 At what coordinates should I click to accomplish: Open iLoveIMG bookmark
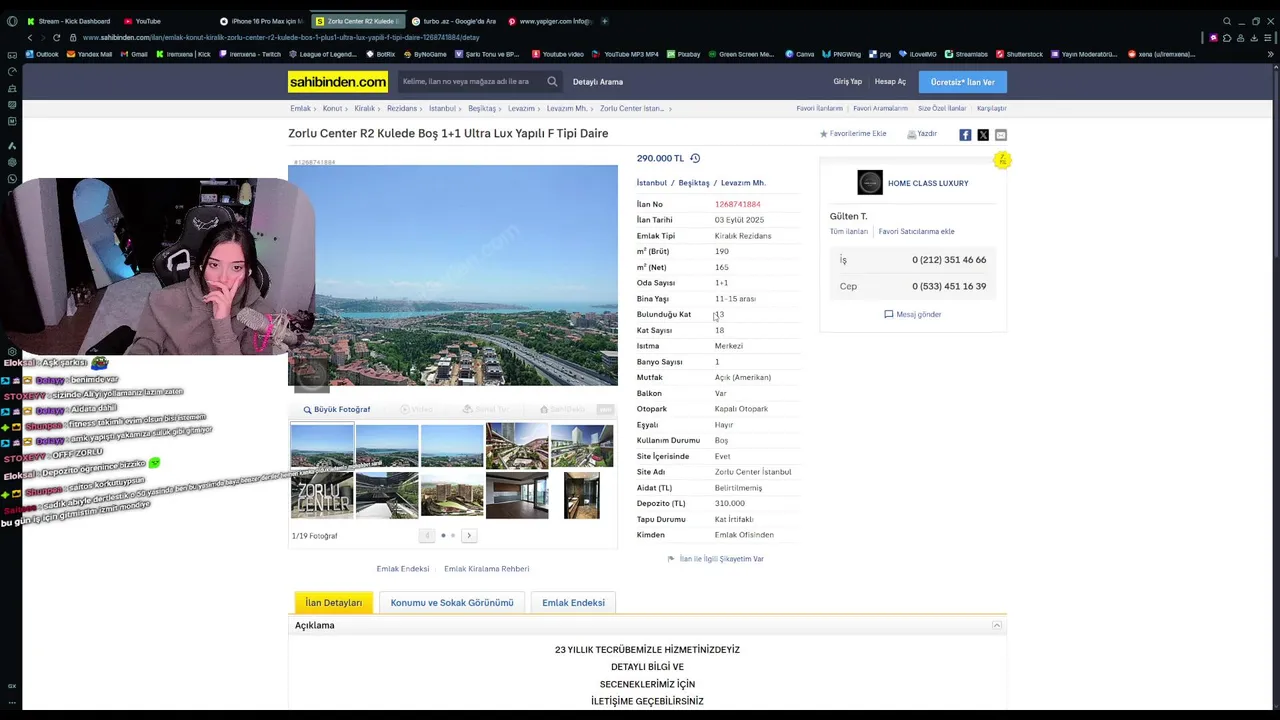click(917, 54)
